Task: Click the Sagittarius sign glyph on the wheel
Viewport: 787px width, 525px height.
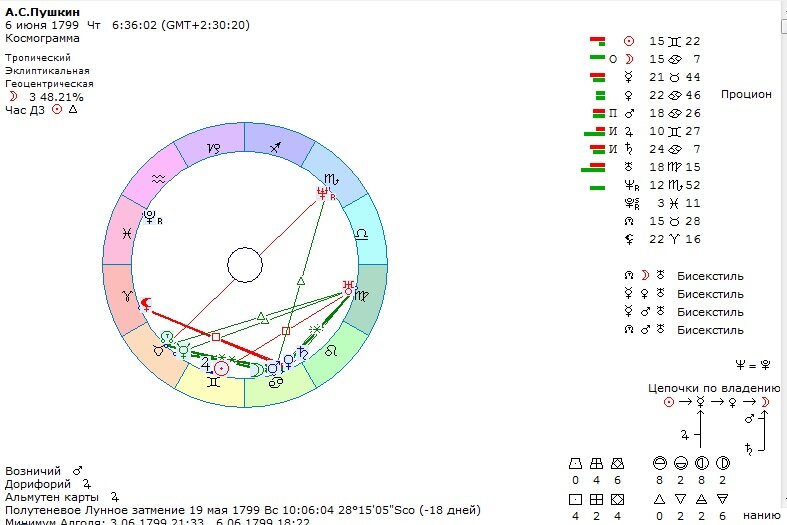Action: (275, 148)
